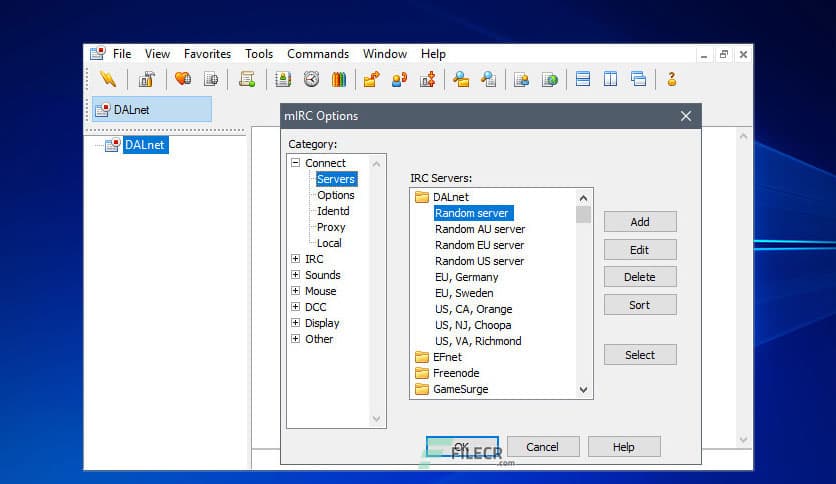Open the Window menu
Screen dimensions: 836x484
(x=385, y=54)
